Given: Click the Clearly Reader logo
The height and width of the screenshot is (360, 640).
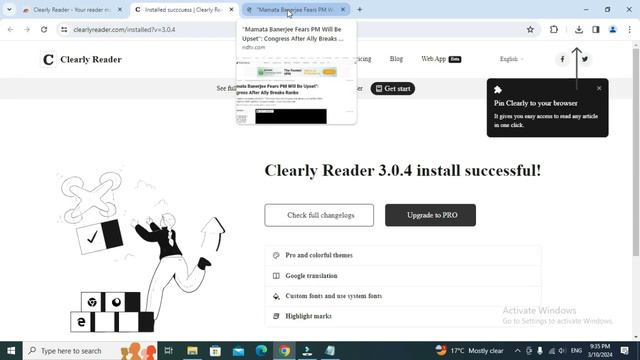Looking at the screenshot, I should click(82, 60).
